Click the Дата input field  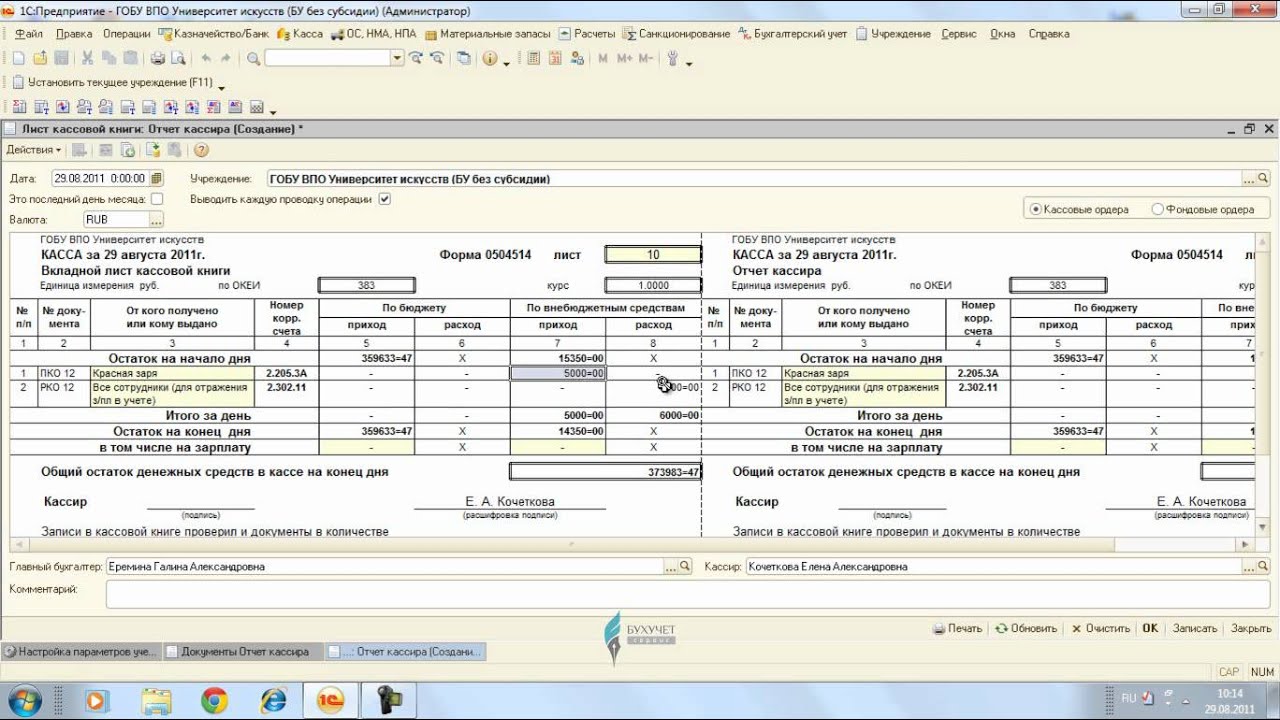[100, 179]
